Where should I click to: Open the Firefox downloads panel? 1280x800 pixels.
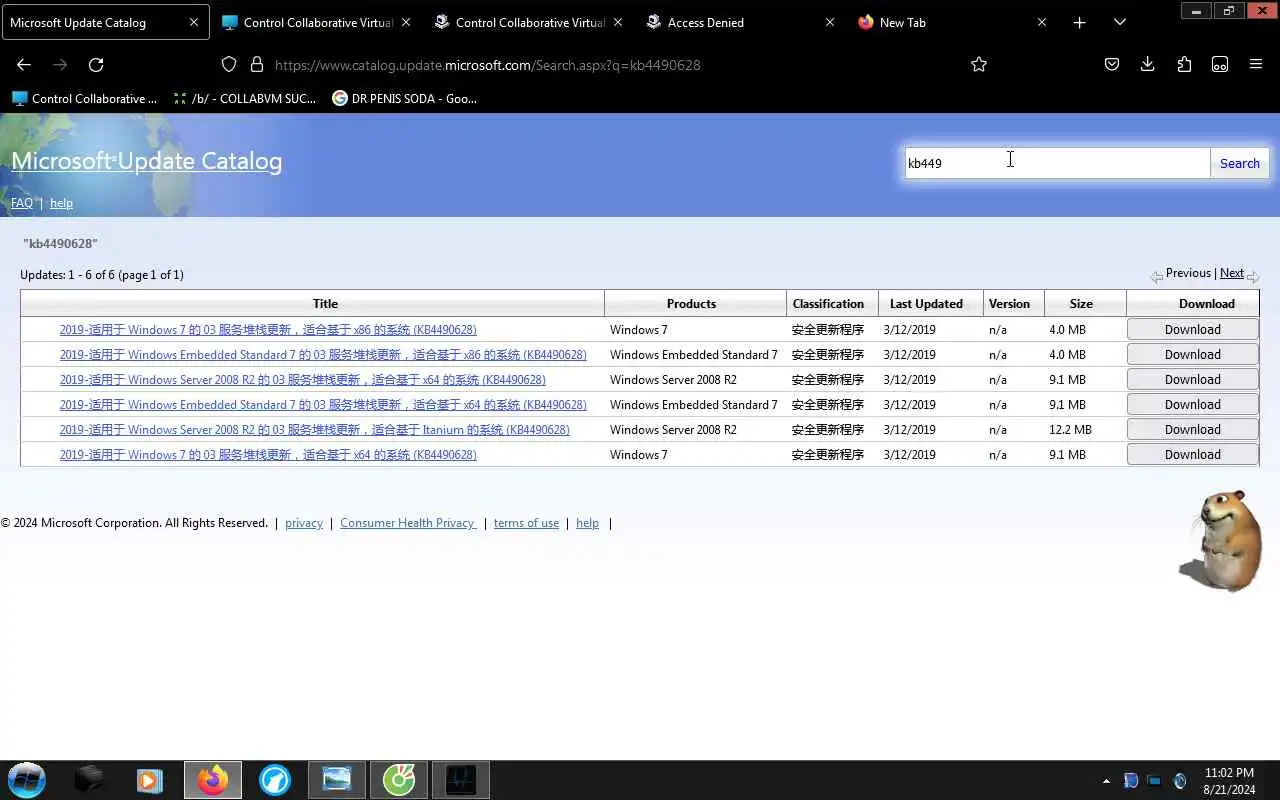[1148, 64]
